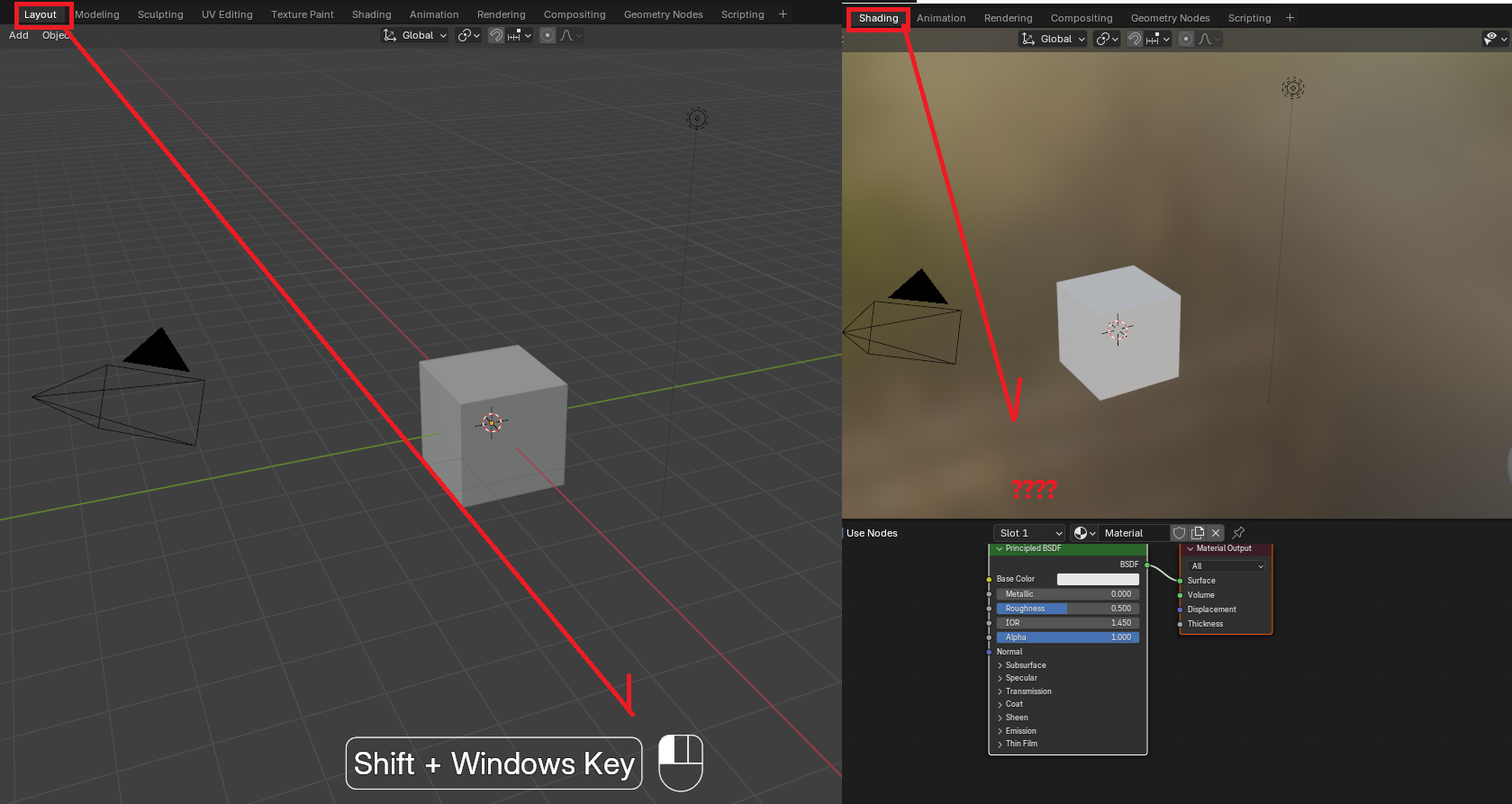Open snap options dropdown in right Shading viewport

1158,39
